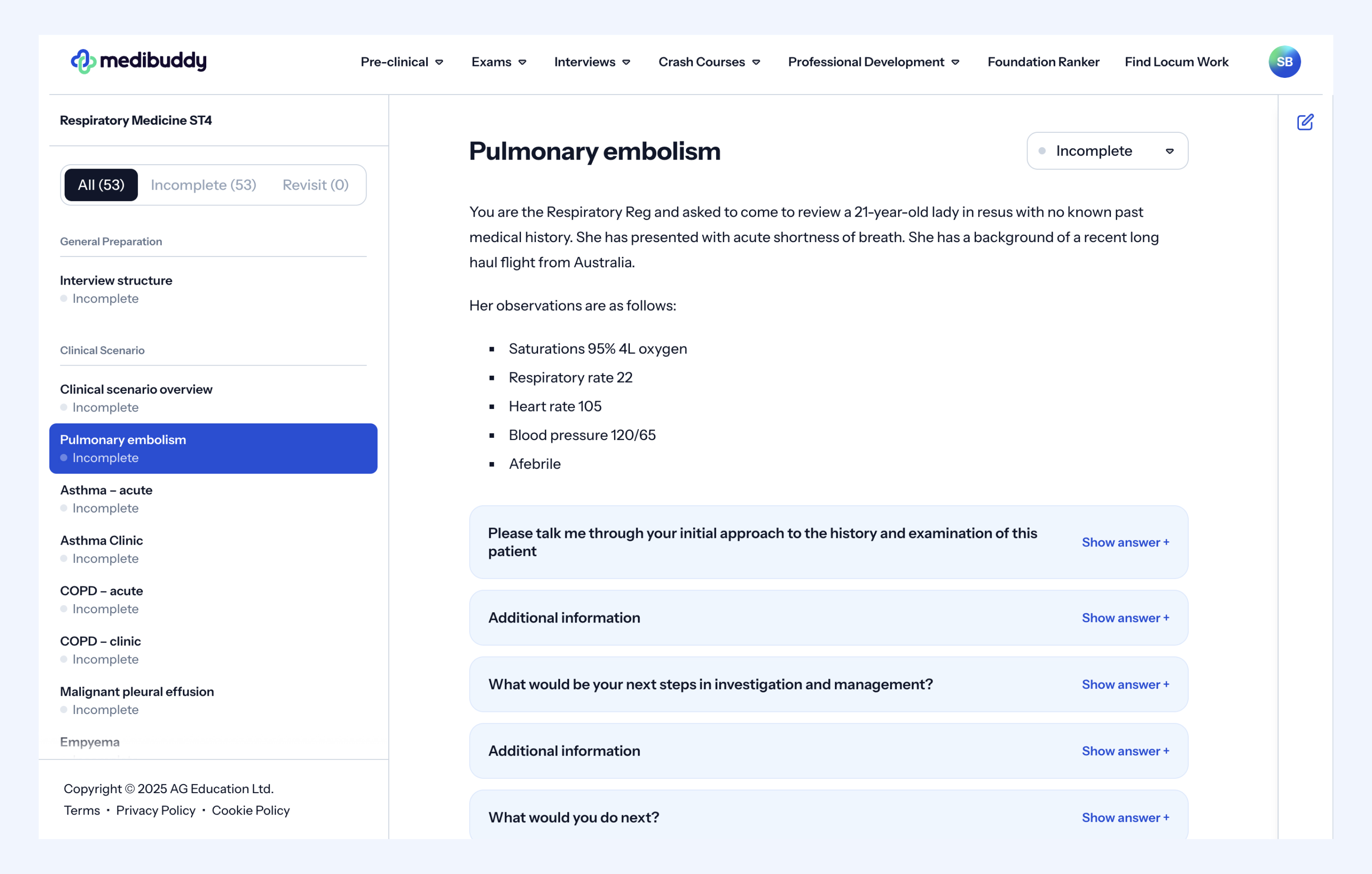
Task: Go to Find Locum Work
Action: [x=1176, y=62]
